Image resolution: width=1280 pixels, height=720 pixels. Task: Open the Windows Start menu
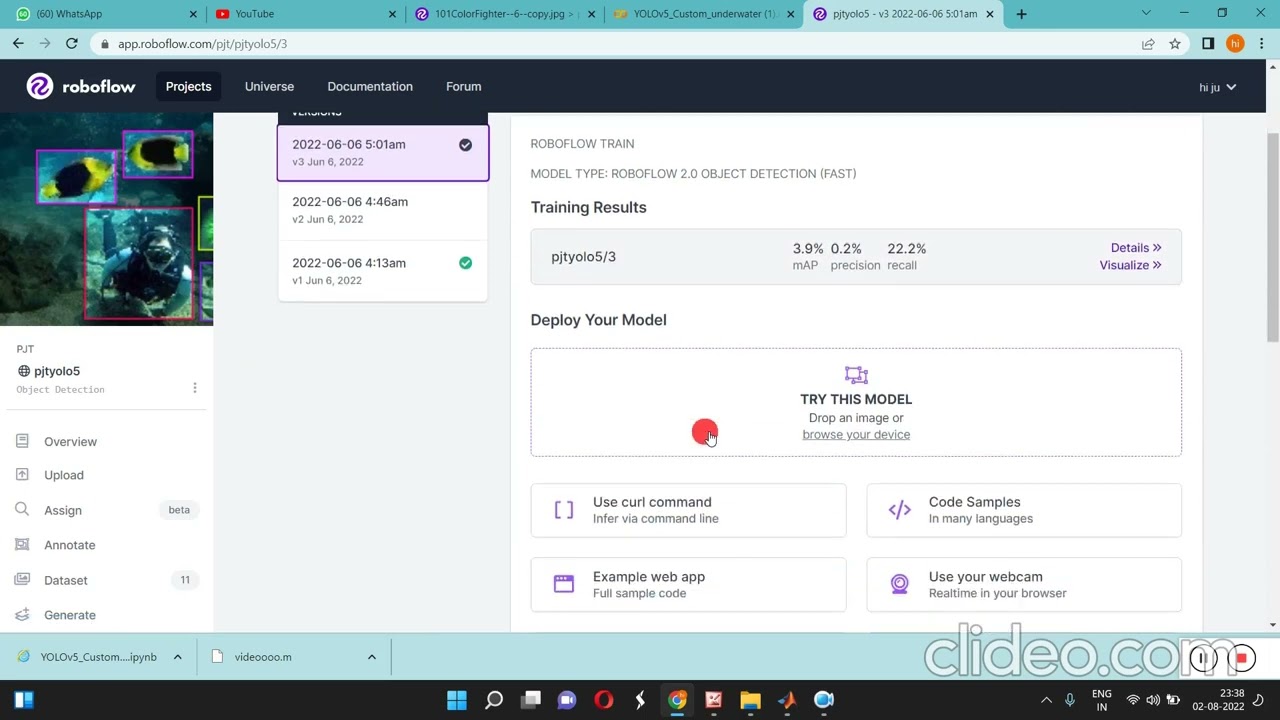click(x=457, y=700)
